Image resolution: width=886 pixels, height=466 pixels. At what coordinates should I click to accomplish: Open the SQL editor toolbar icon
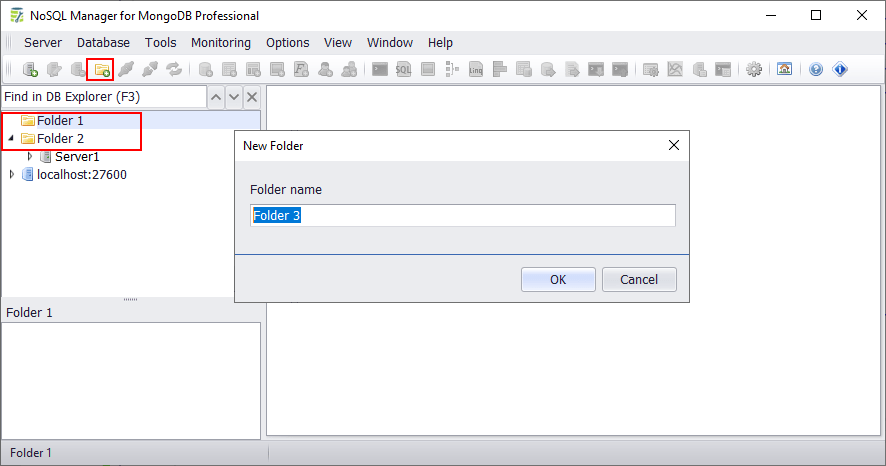(x=403, y=70)
